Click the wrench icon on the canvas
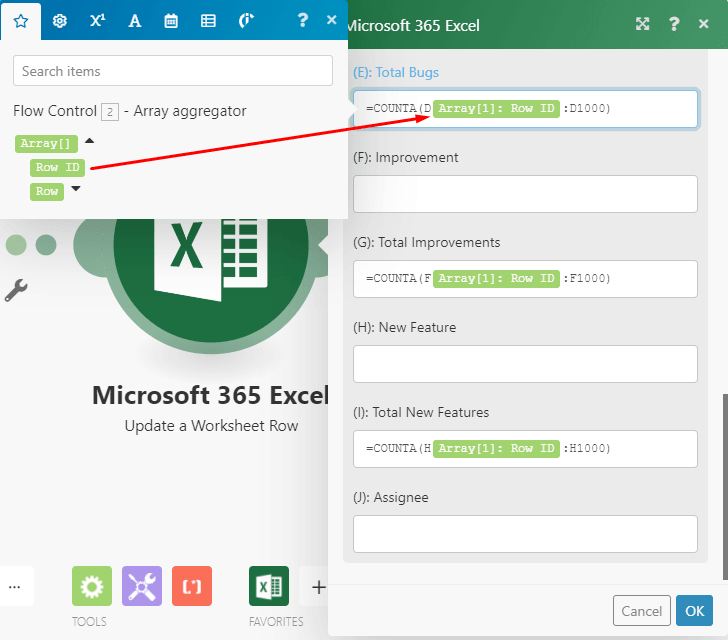The width and height of the screenshot is (728, 640). tap(16, 290)
